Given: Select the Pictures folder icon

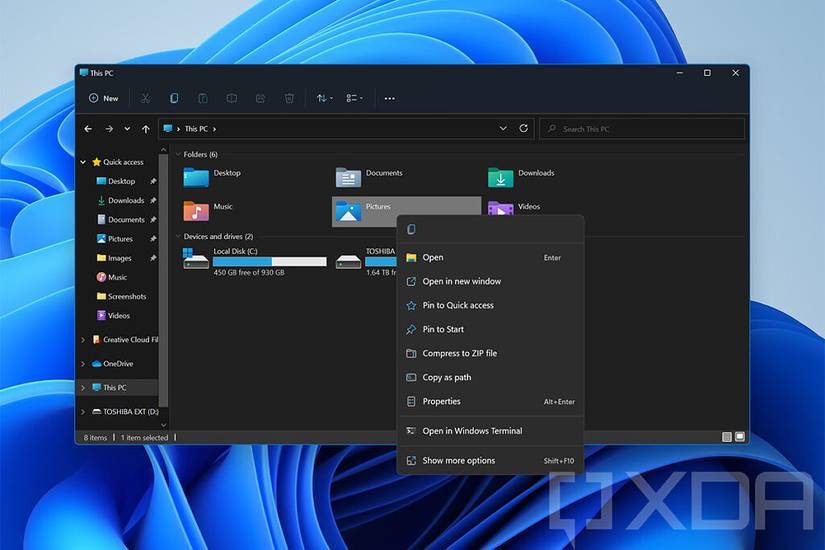Looking at the screenshot, I should (x=348, y=211).
